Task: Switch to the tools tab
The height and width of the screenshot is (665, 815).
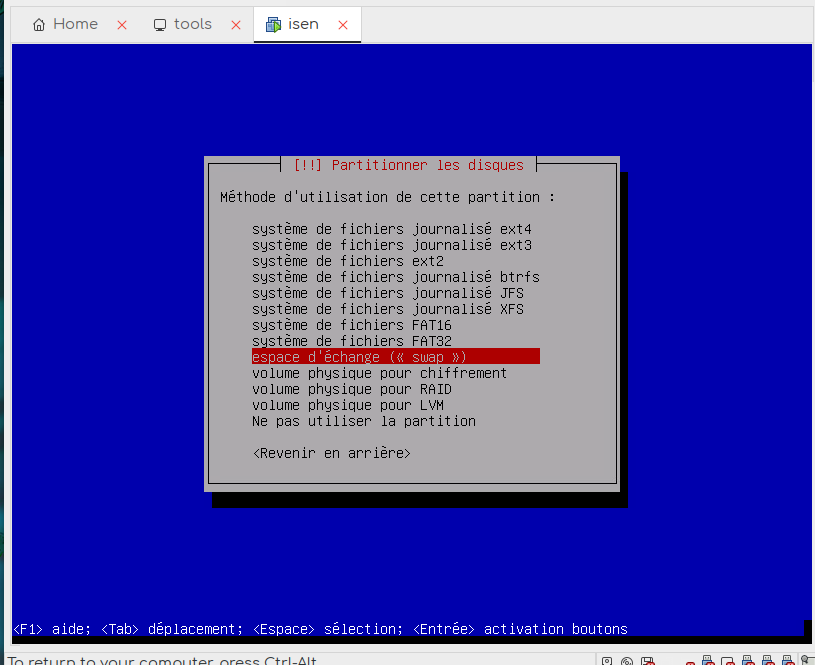Action: [x=192, y=25]
